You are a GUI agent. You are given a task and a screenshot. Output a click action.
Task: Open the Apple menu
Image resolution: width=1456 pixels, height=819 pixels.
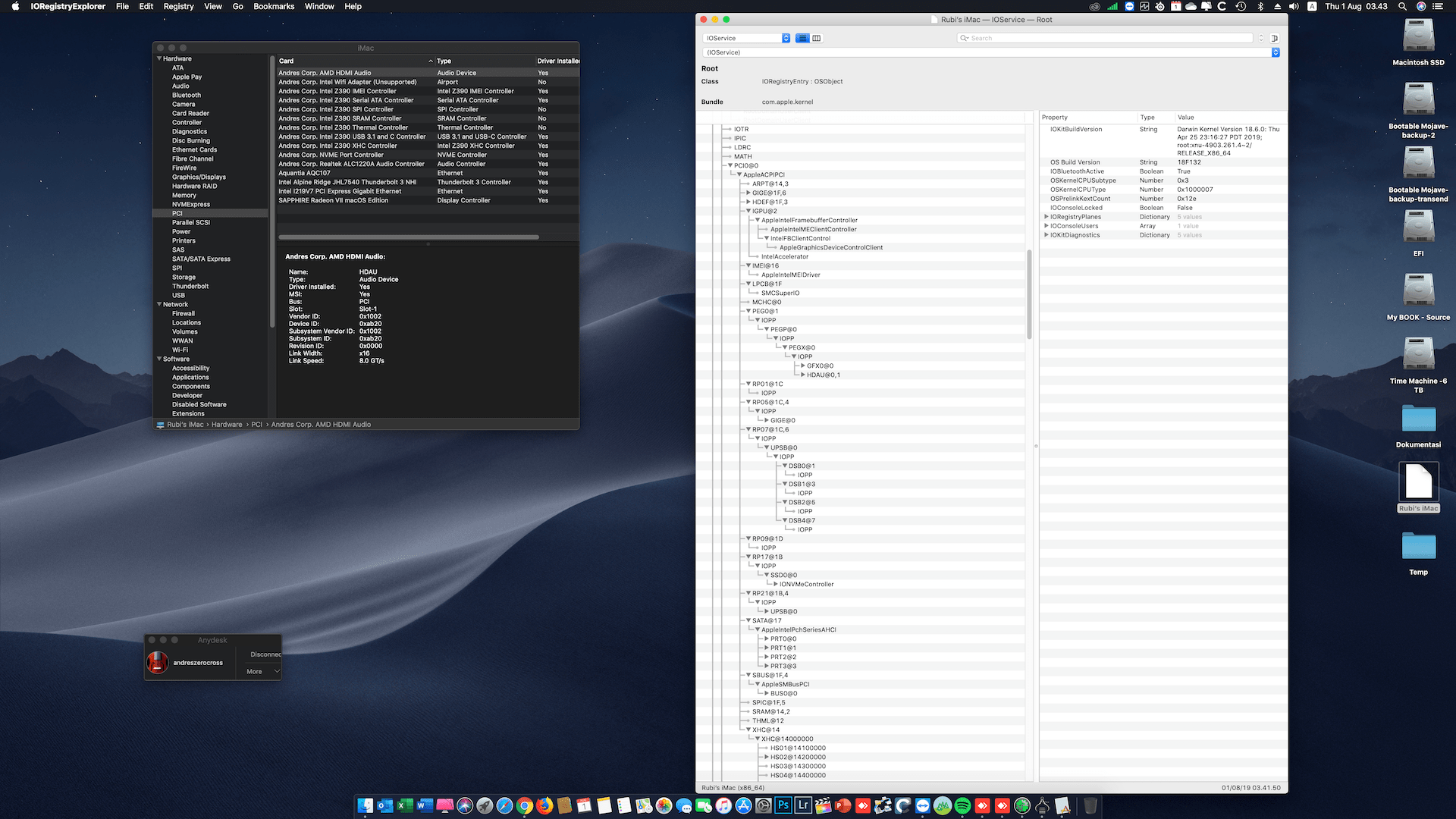15,6
